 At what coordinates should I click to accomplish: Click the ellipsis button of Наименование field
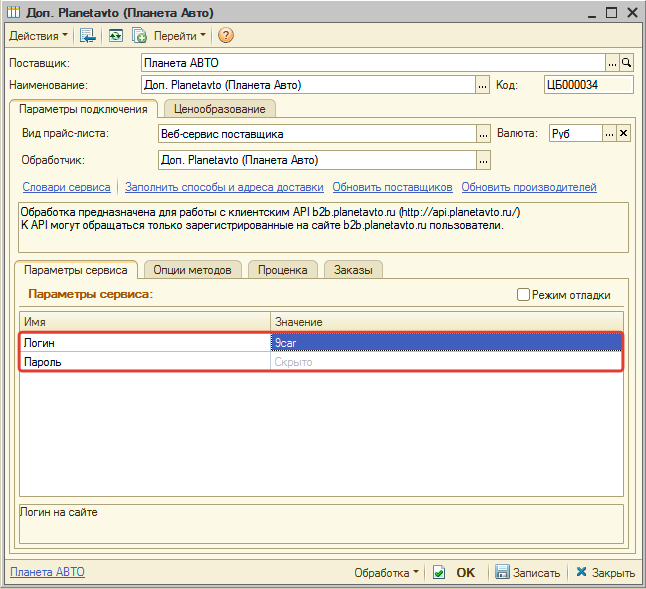tap(482, 85)
